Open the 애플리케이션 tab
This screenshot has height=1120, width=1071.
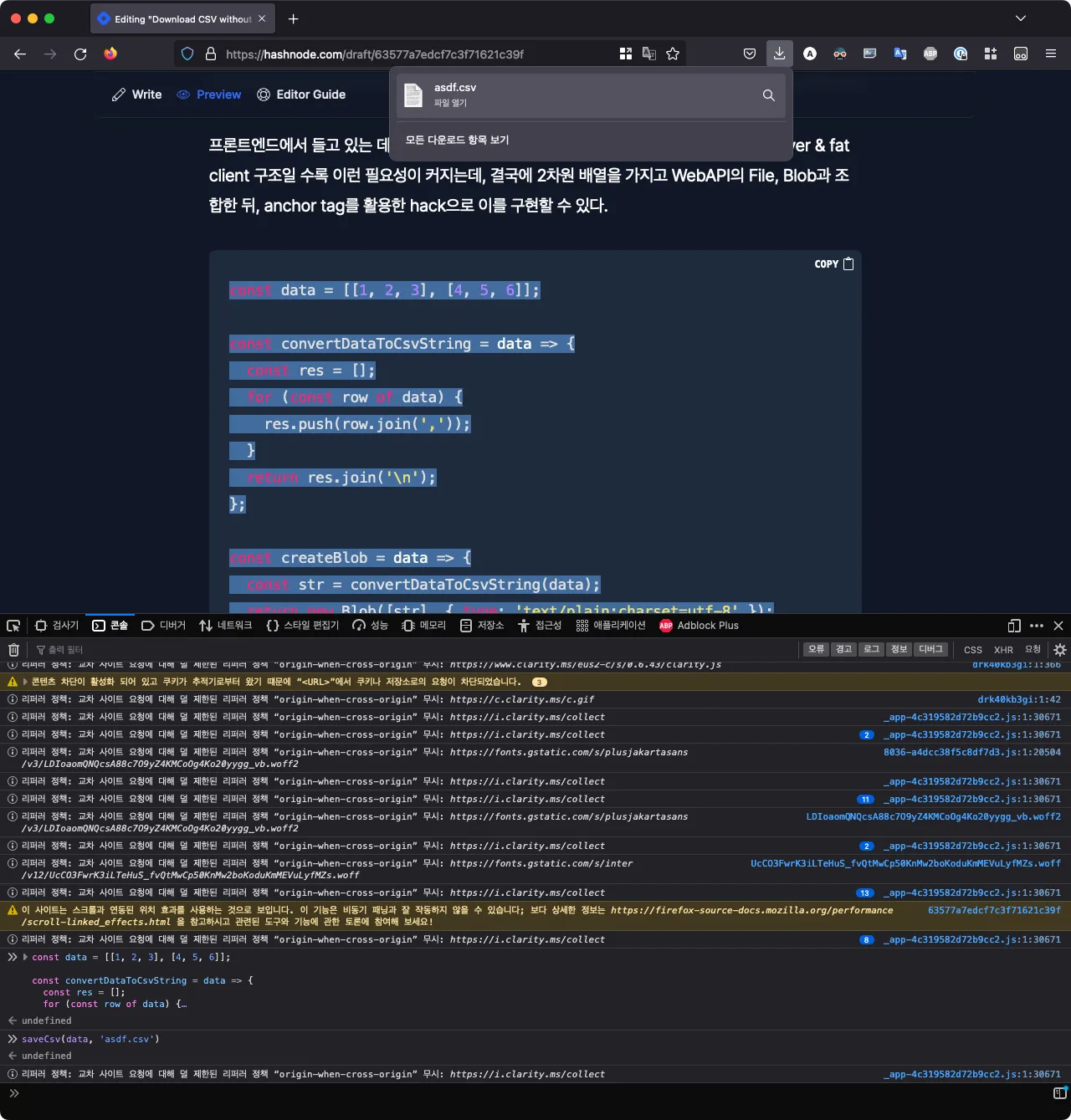612,626
